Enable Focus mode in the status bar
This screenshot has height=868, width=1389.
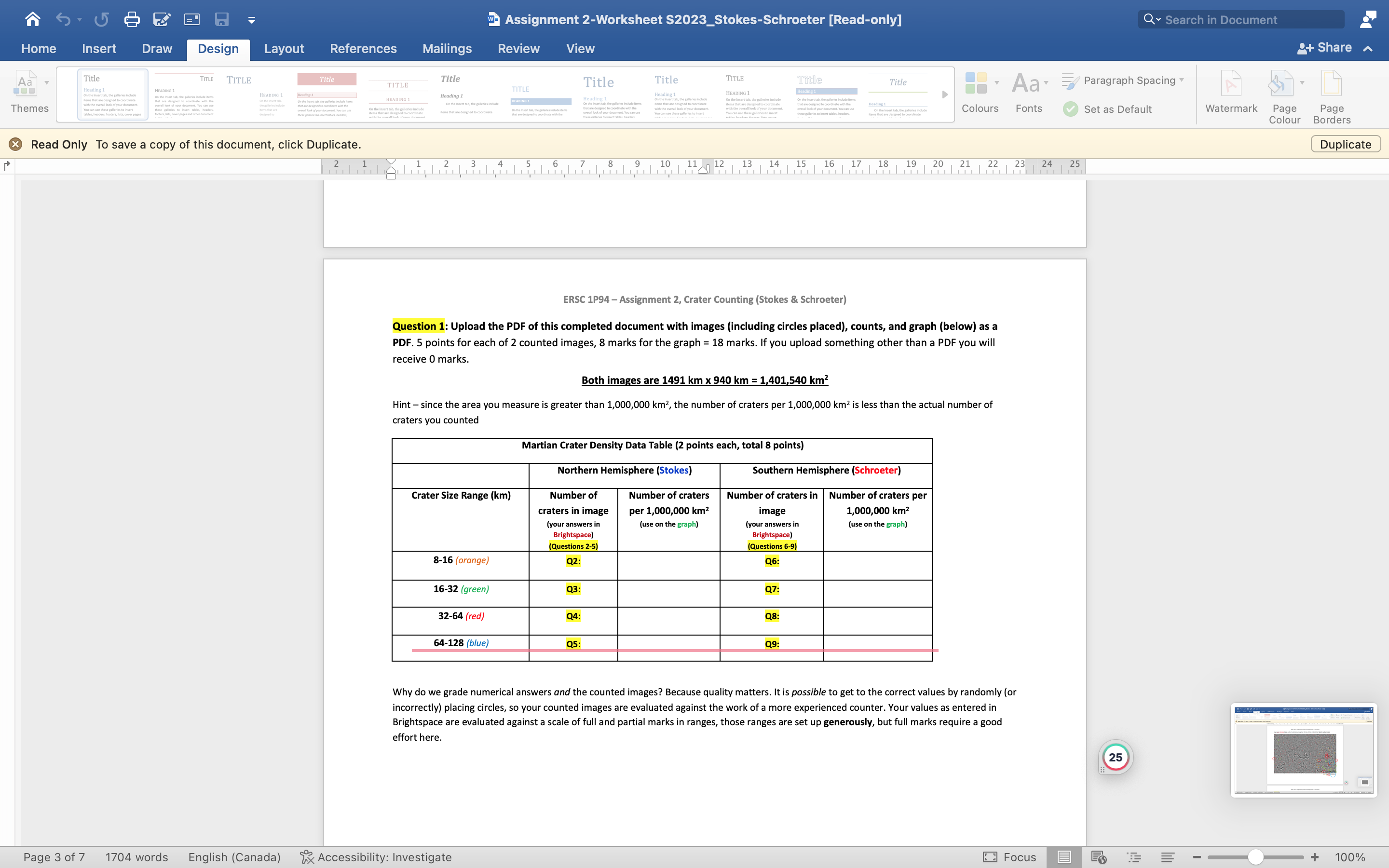point(1010,857)
